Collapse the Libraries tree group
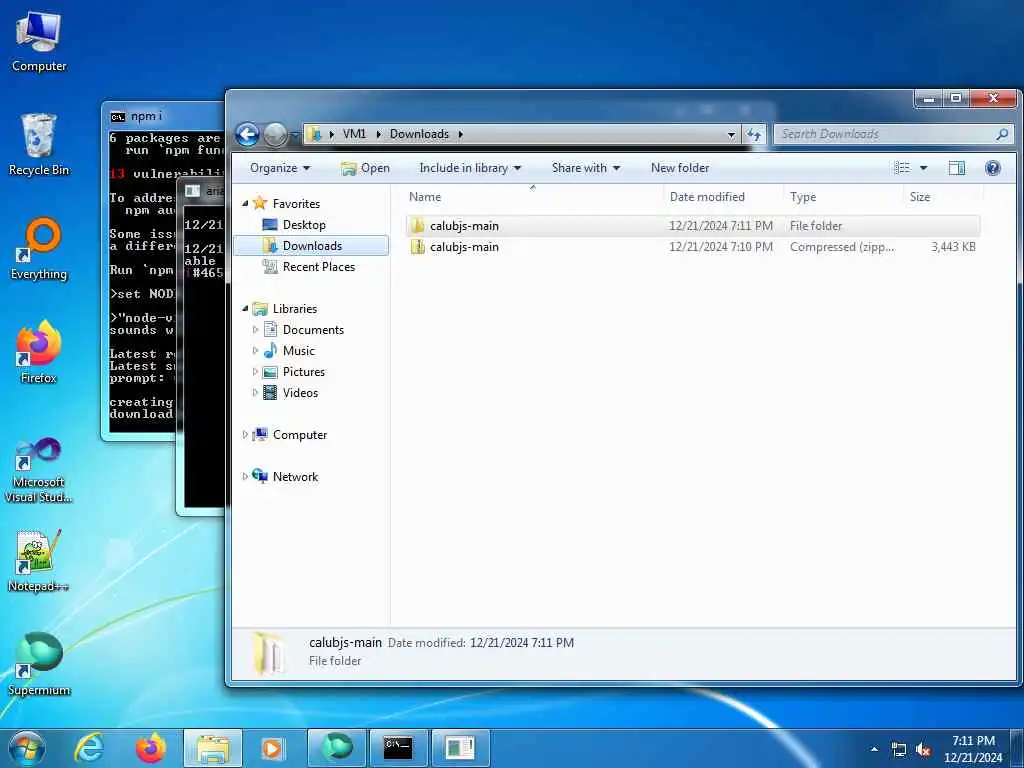Screen dimensions: 1024x768 point(245,308)
